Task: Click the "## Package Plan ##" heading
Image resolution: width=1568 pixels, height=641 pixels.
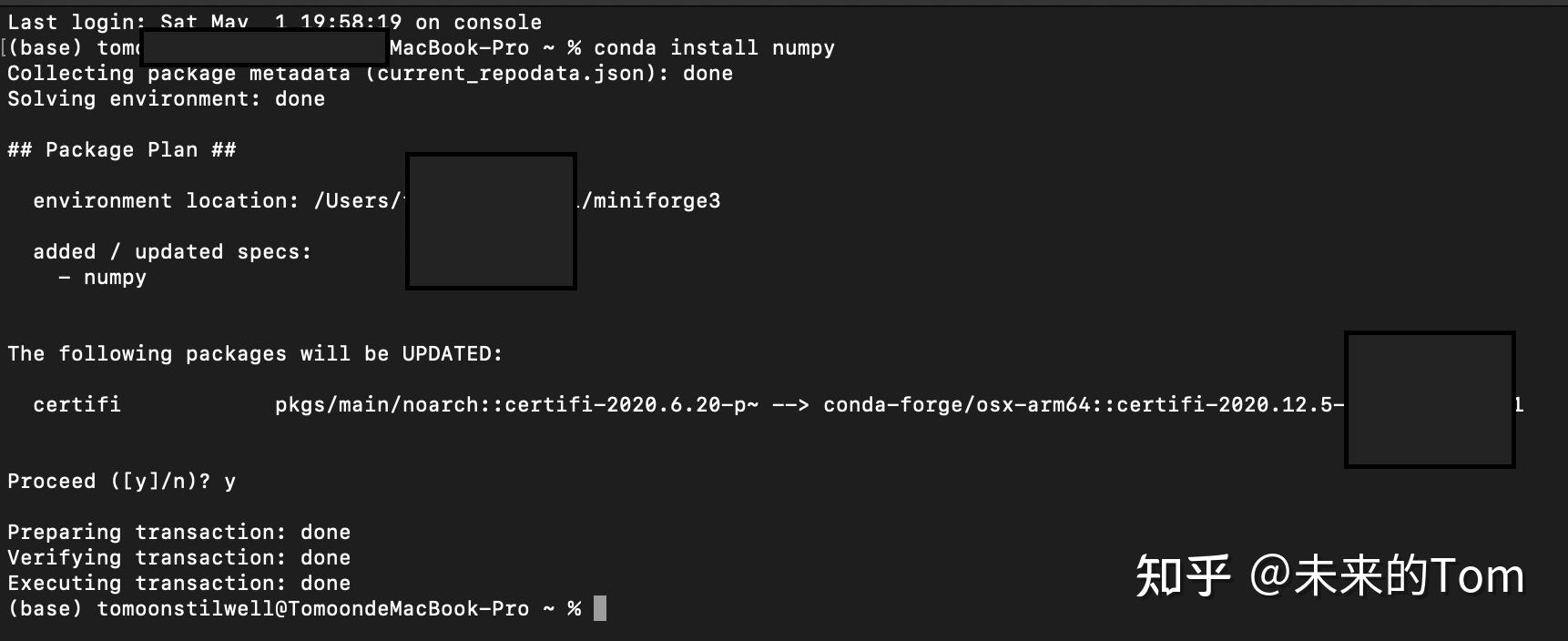Action: coord(121,149)
